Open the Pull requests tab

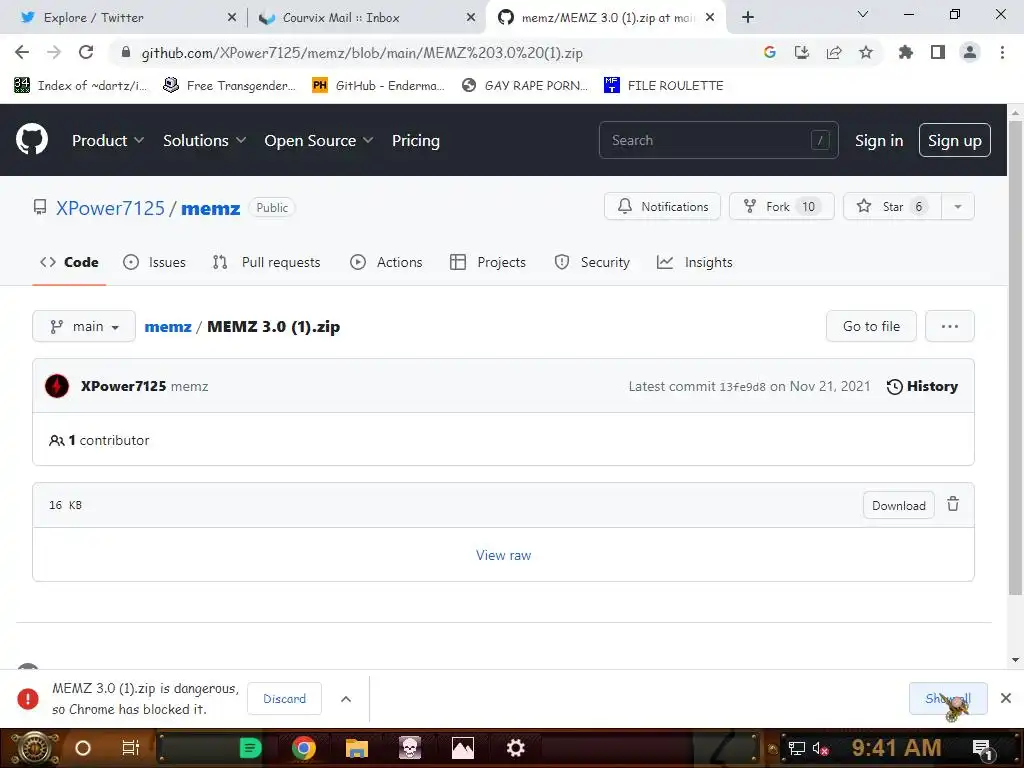[266, 262]
